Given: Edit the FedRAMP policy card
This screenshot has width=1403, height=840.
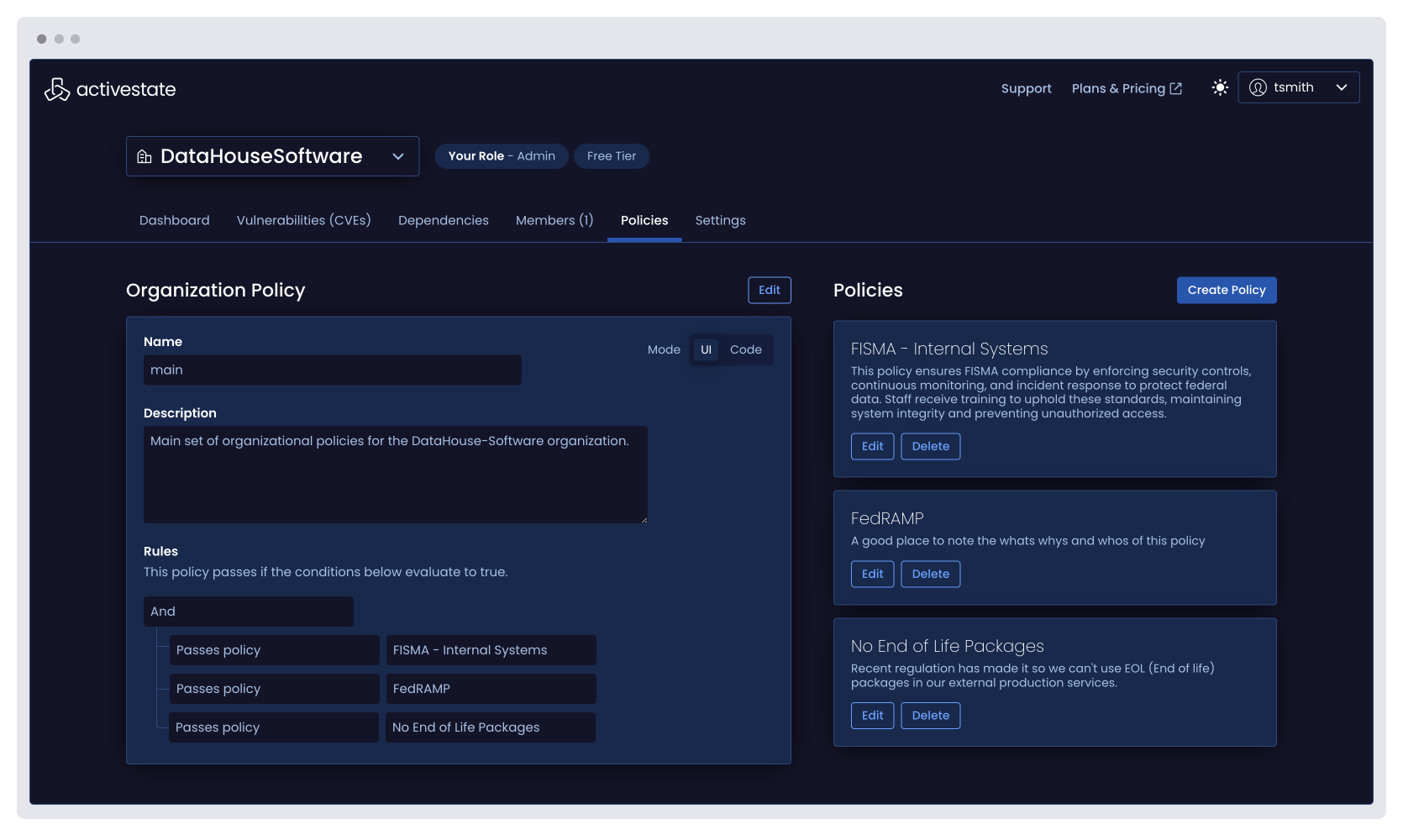Looking at the screenshot, I should click(x=872, y=574).
